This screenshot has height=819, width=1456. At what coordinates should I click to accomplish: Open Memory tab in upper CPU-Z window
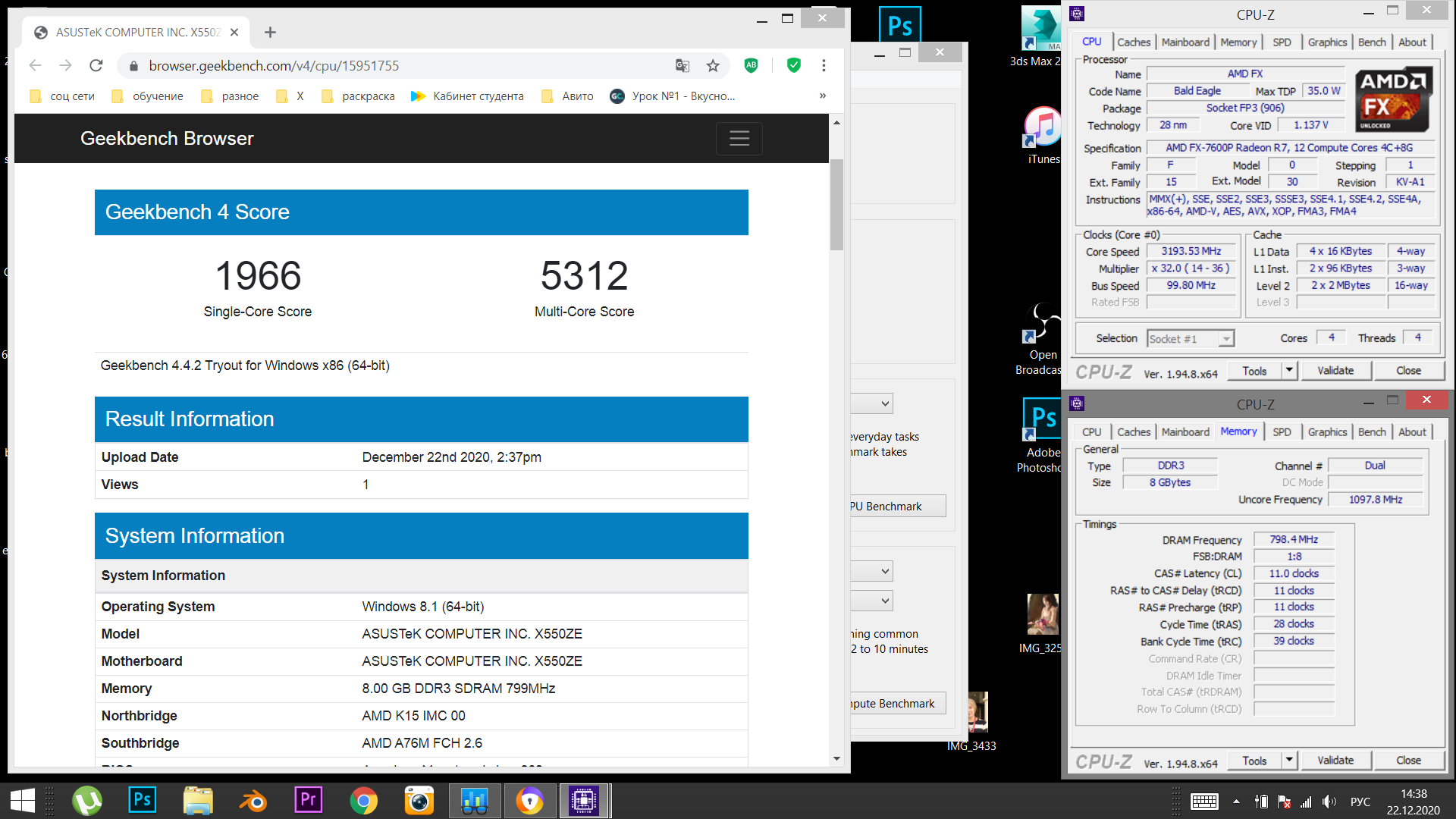[x=1238, y=42]
